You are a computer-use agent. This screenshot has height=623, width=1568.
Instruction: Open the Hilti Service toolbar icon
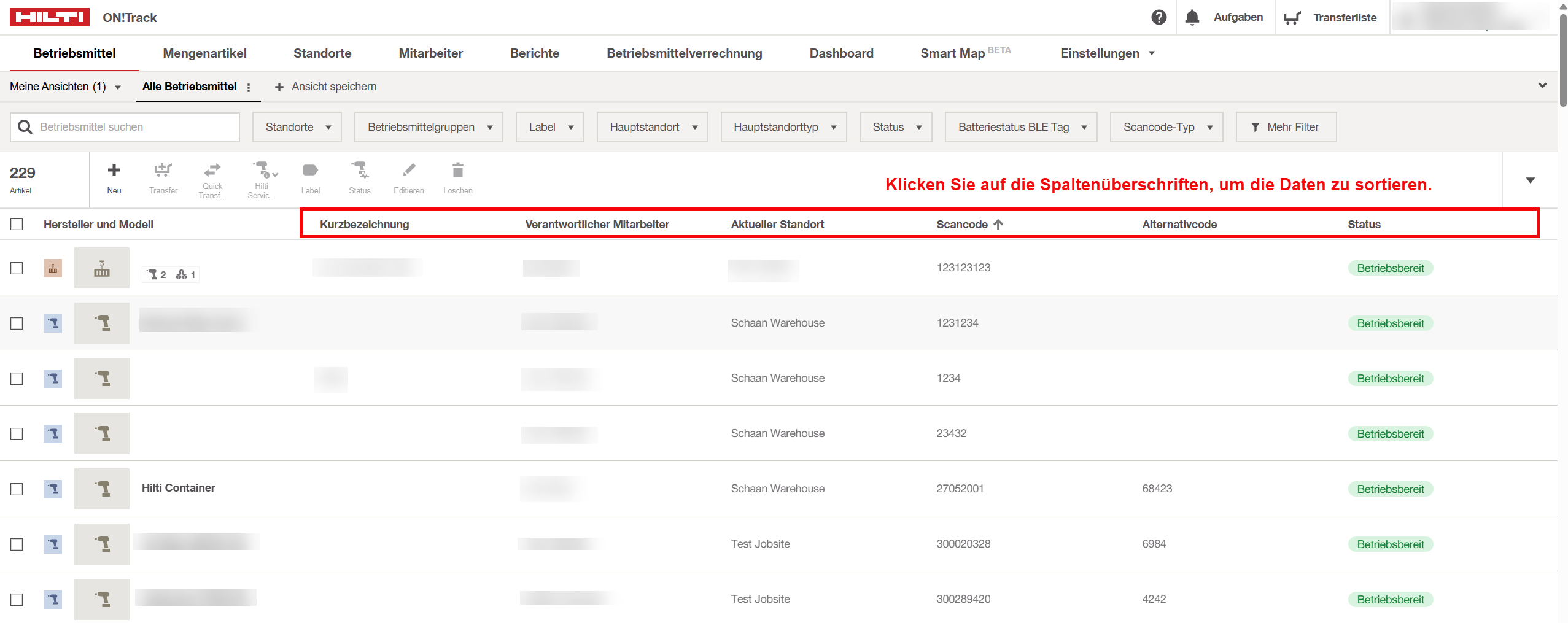[x=262, y=171]
